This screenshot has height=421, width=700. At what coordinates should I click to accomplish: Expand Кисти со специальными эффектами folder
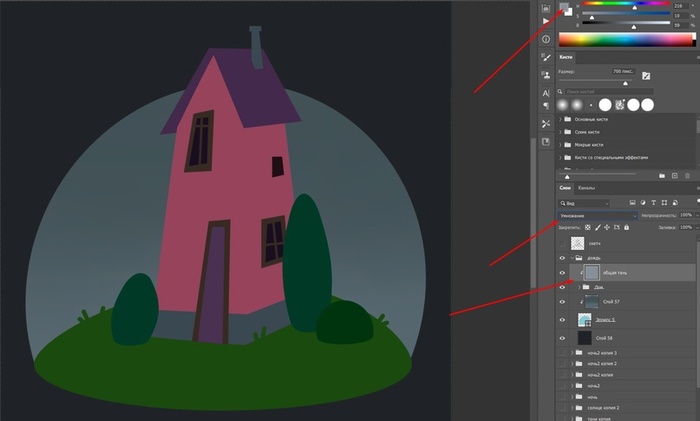(560, 157)
